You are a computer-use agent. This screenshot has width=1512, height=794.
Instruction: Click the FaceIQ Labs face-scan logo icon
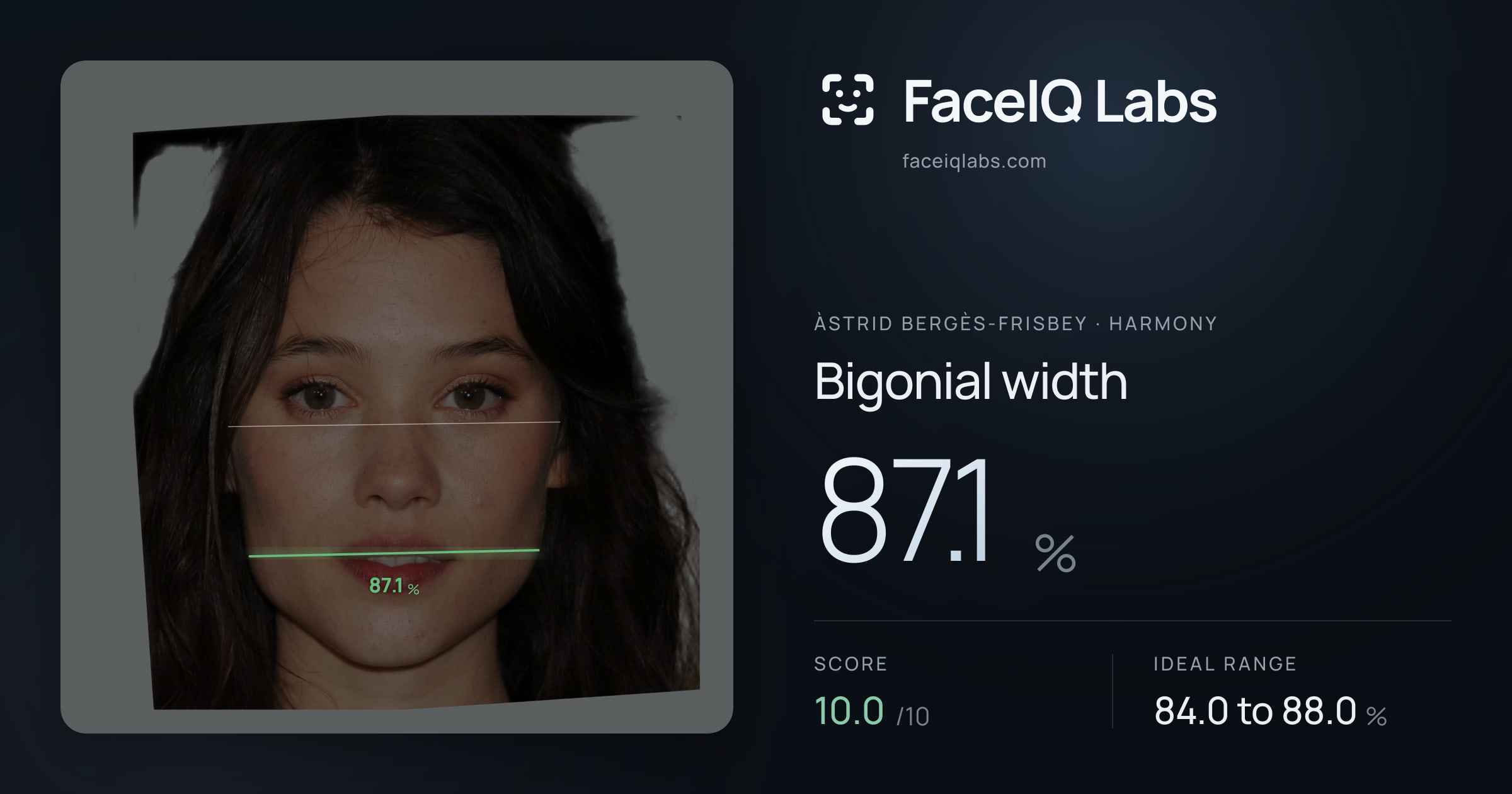847,100
